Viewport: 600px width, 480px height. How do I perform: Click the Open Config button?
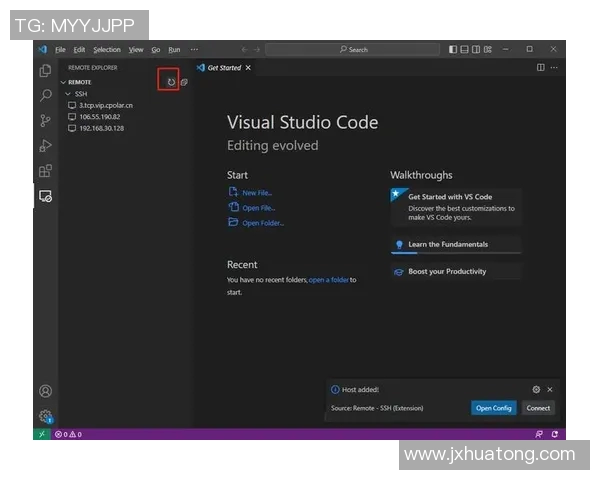point(493,408)
